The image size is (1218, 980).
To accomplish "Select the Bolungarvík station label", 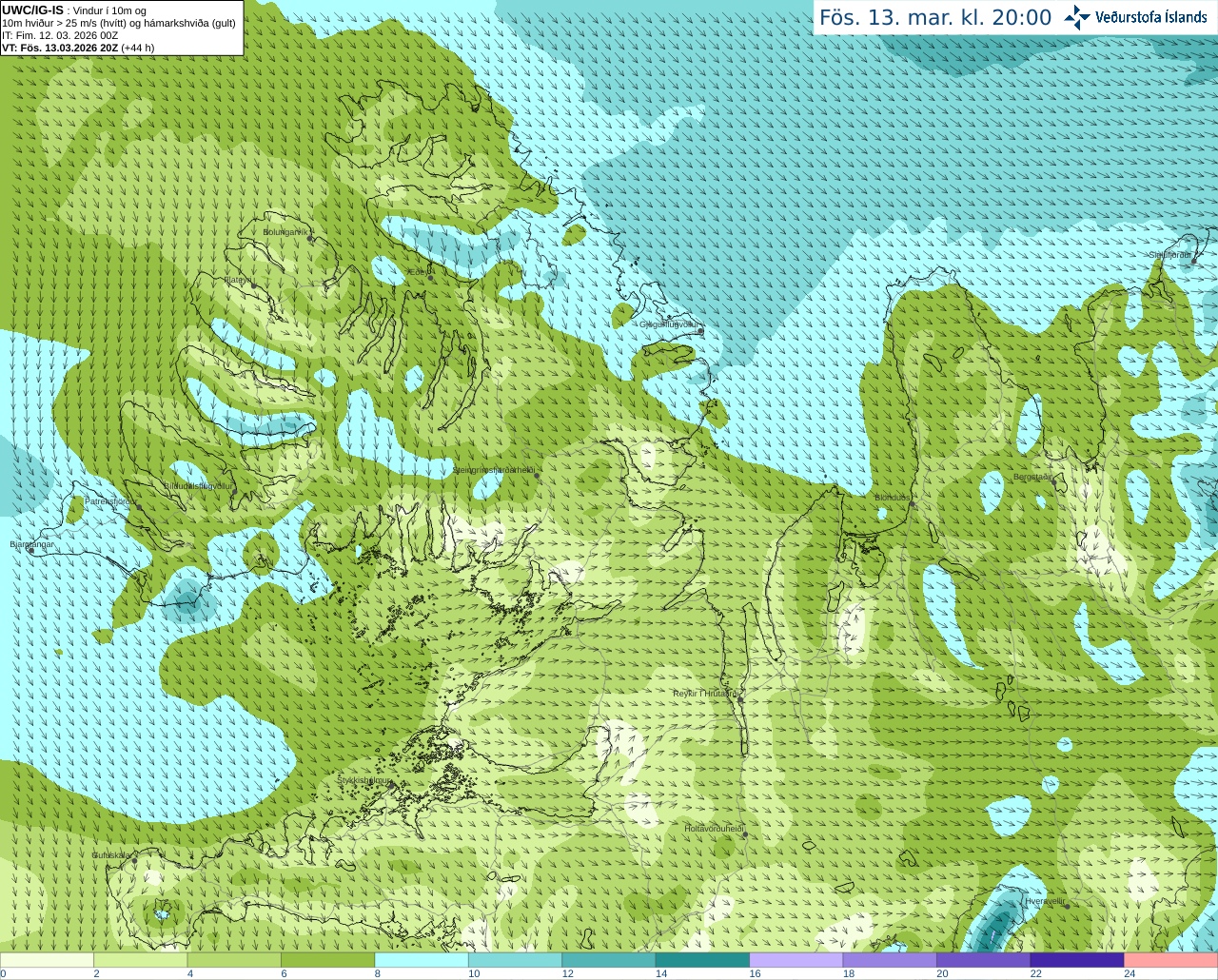I will 286,231.
